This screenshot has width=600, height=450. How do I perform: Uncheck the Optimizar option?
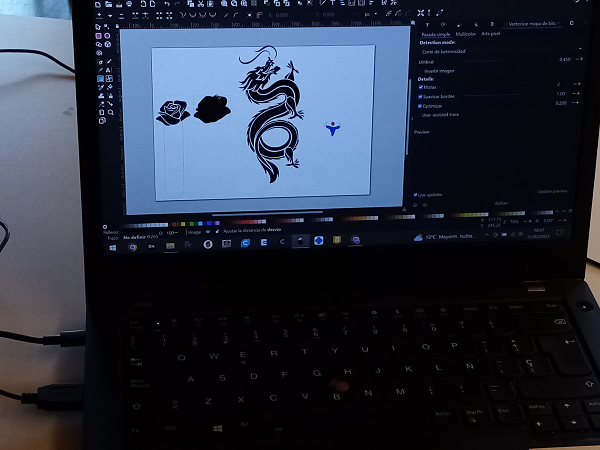[x=421, y=104]
